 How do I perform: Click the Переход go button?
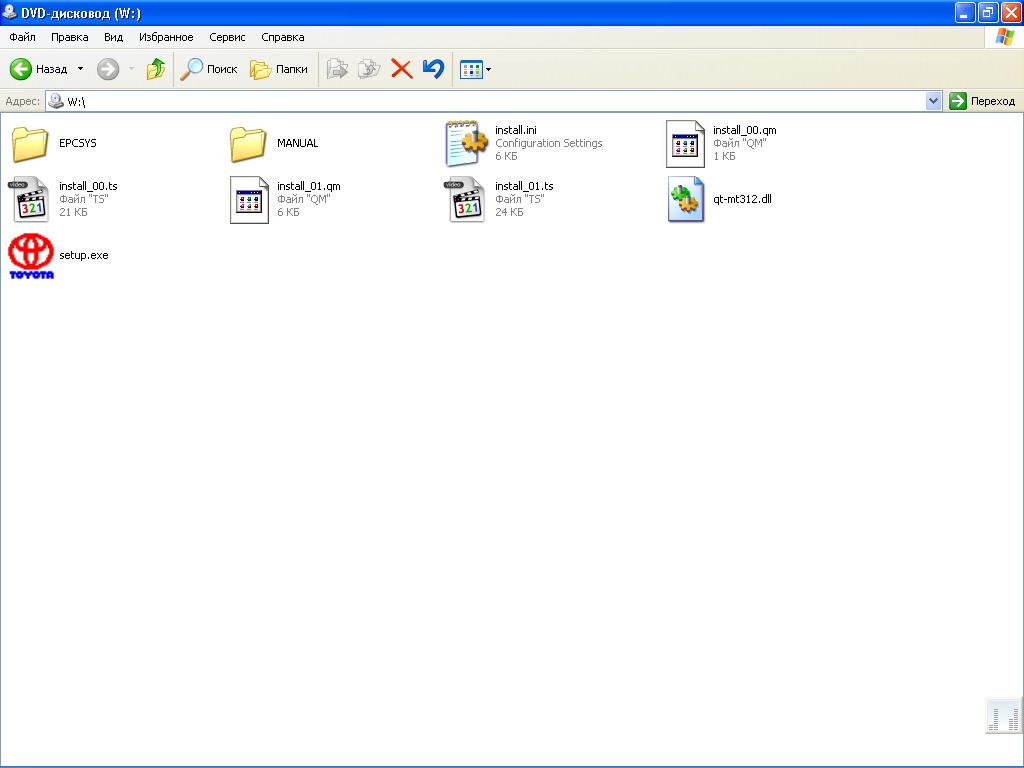tap(982, 101)
